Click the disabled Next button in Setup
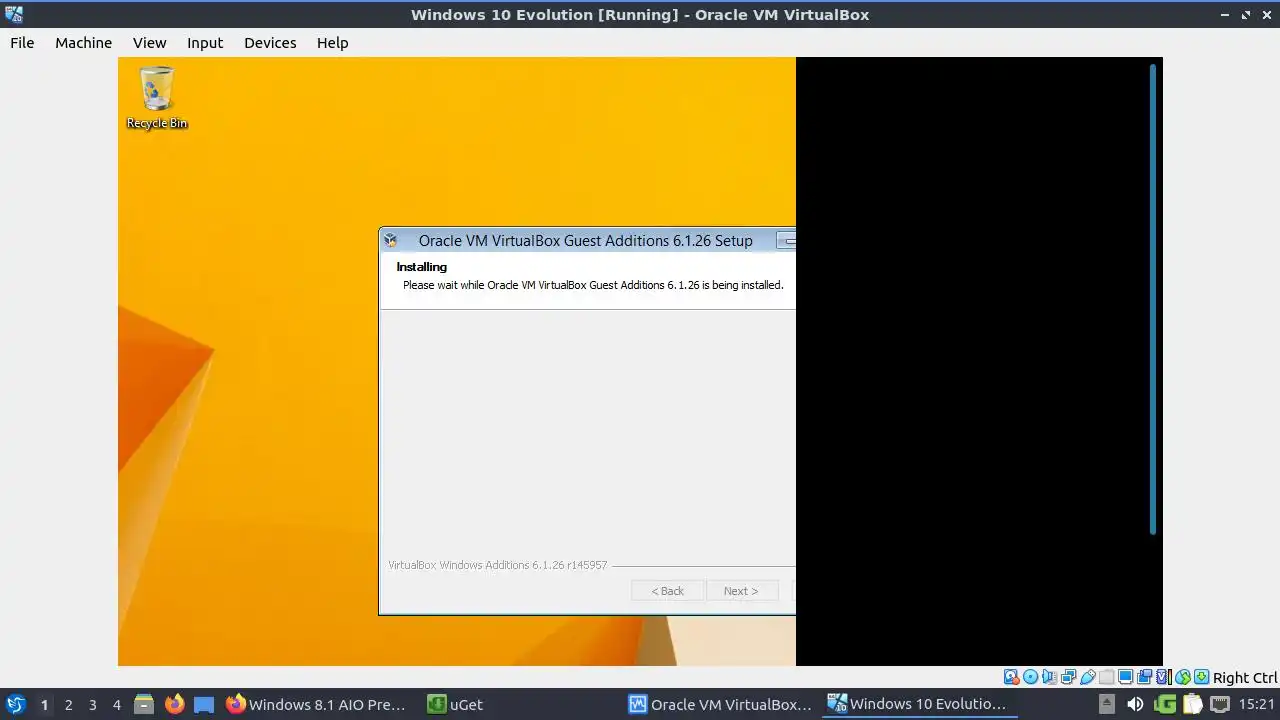The image size is (1280, 720). [x=741, y=591]
